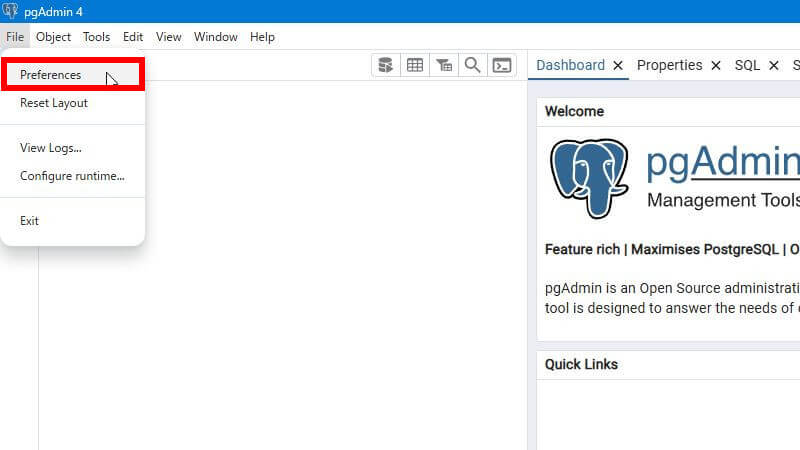Click the Welcome heading
Viewport: 800px width, 450px height.
574,111
